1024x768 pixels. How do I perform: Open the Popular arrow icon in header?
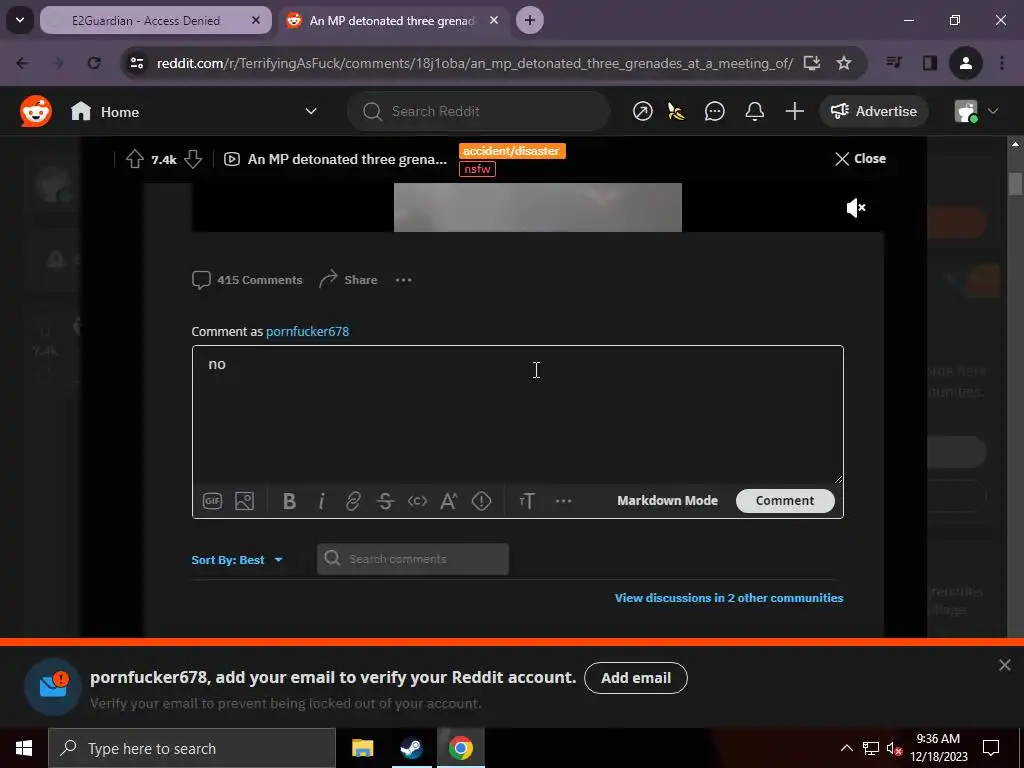click(x=643, y=112)
